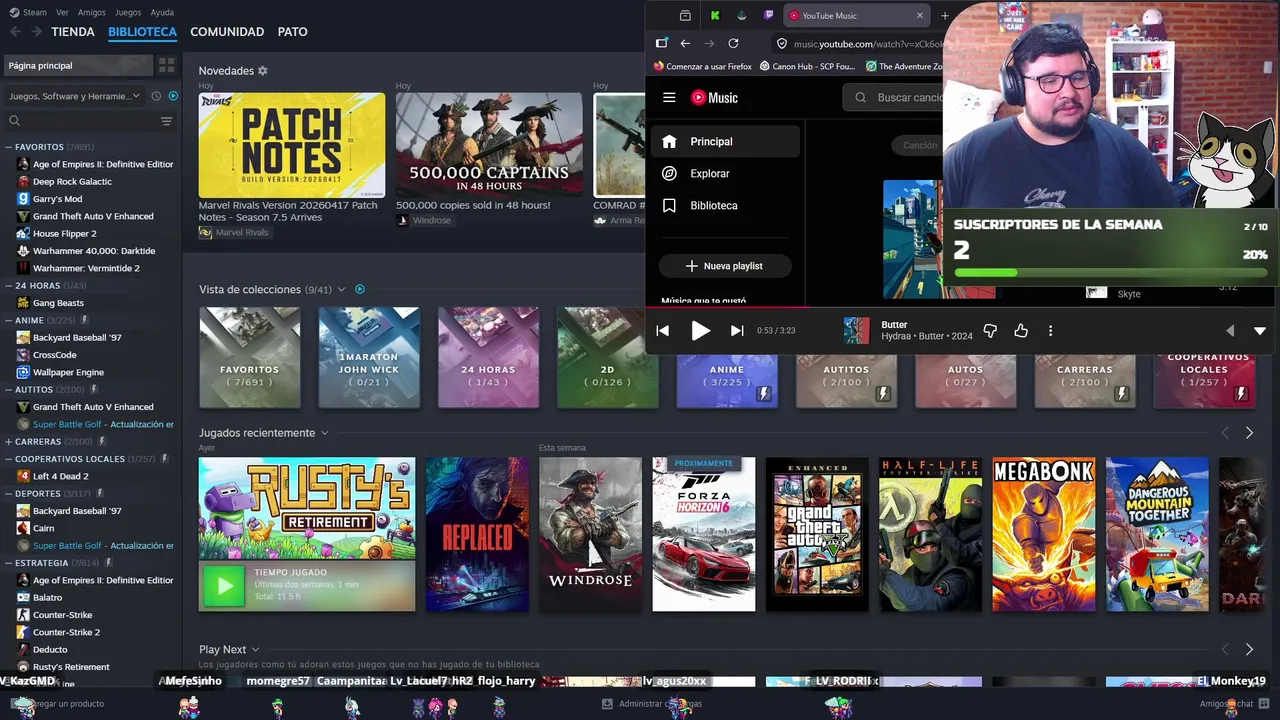This screenshot has width=1280, height=720.
Task: Click Página principal button
Action: [x=77, y=65]
